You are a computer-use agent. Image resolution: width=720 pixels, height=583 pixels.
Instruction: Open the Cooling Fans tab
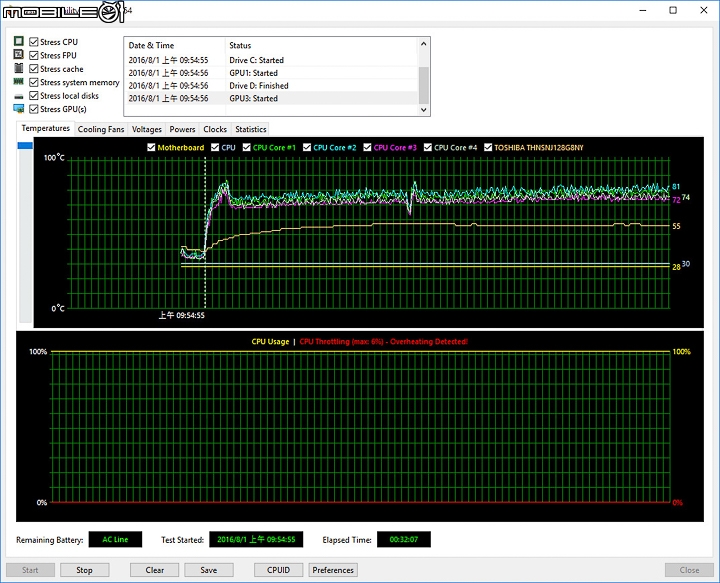point(101,129)
